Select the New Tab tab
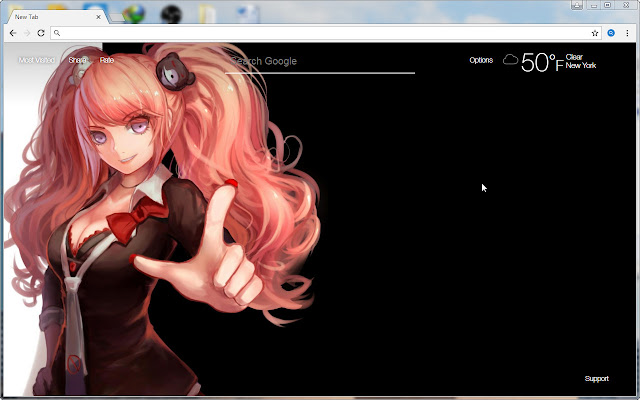This screenshot has width=640, height=400. [56, 17]
